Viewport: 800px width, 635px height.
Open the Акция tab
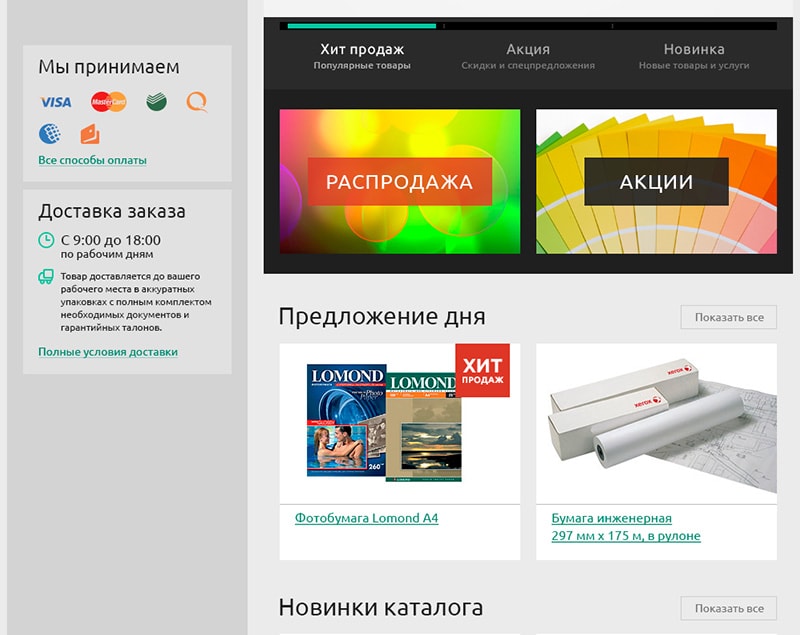coord(528,56)
